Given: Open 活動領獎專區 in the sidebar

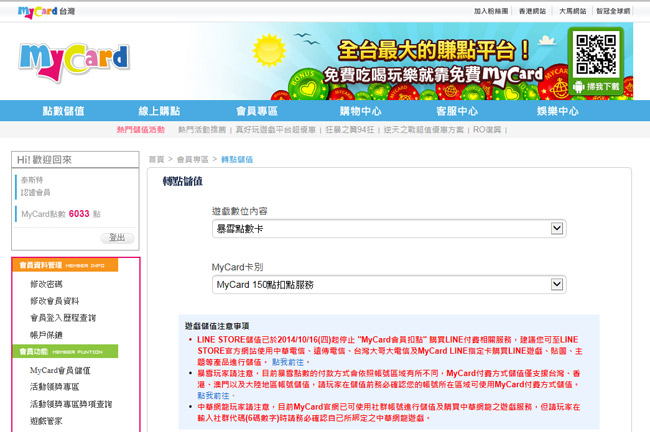Looking at the screenshot, I should click(54, 387).
